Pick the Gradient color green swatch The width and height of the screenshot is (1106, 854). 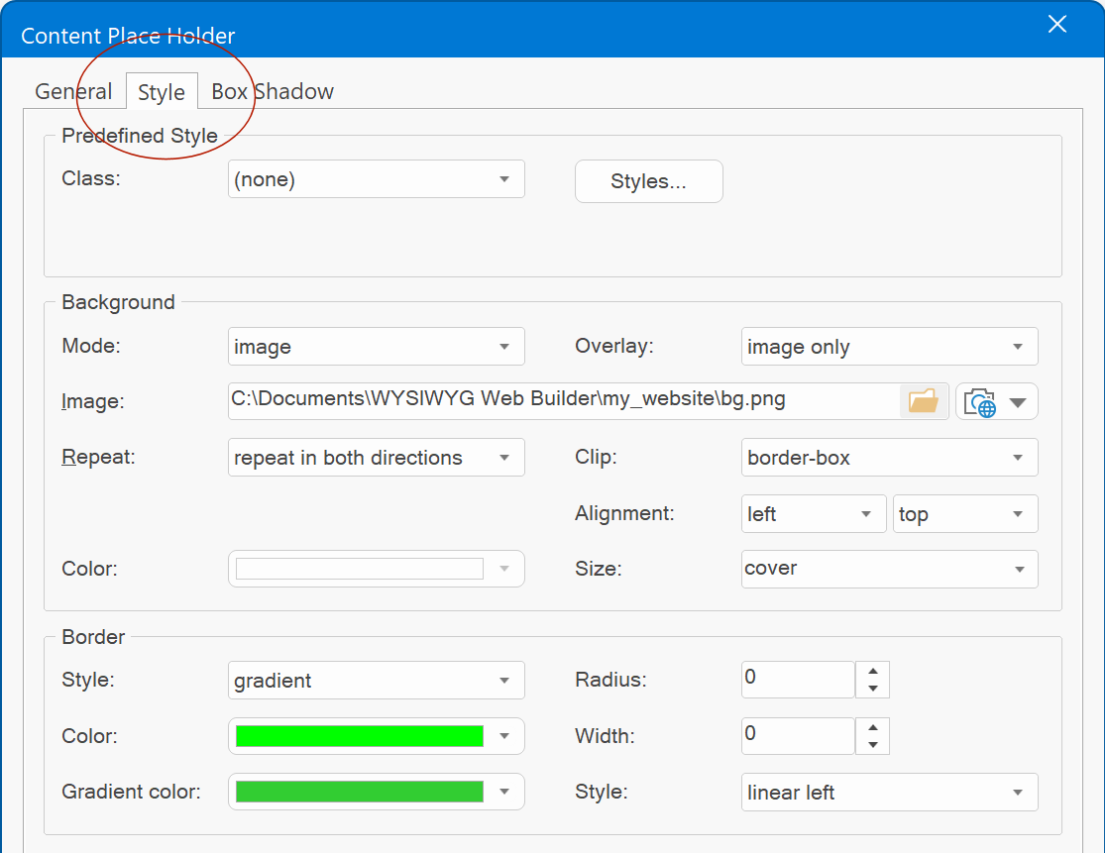[x=360, y=792]
